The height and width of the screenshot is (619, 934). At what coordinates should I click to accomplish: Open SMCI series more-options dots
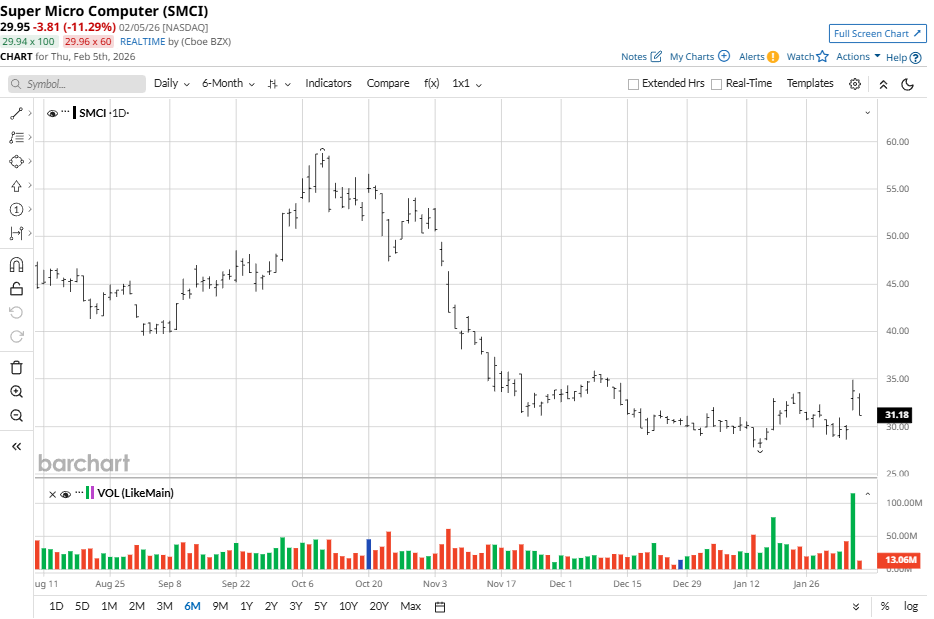tap(66, 111)
